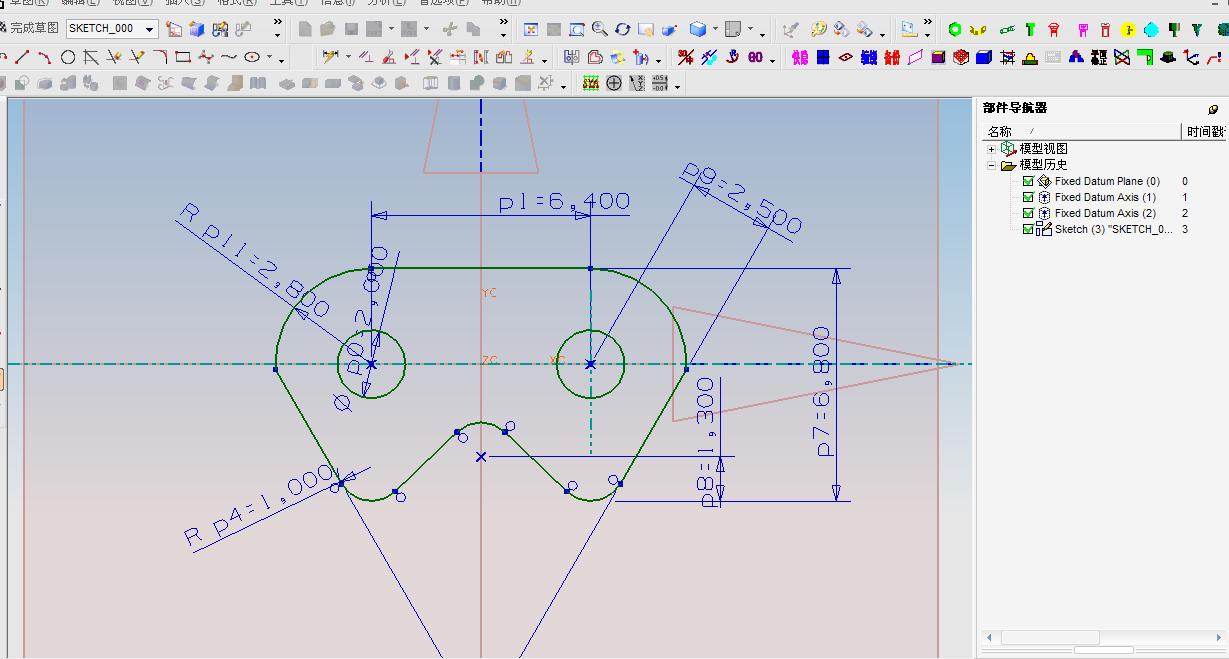This screenshot has height=659, width=1229.
Task: Sort by the 名称 column header
Action: click(1082, 131)
